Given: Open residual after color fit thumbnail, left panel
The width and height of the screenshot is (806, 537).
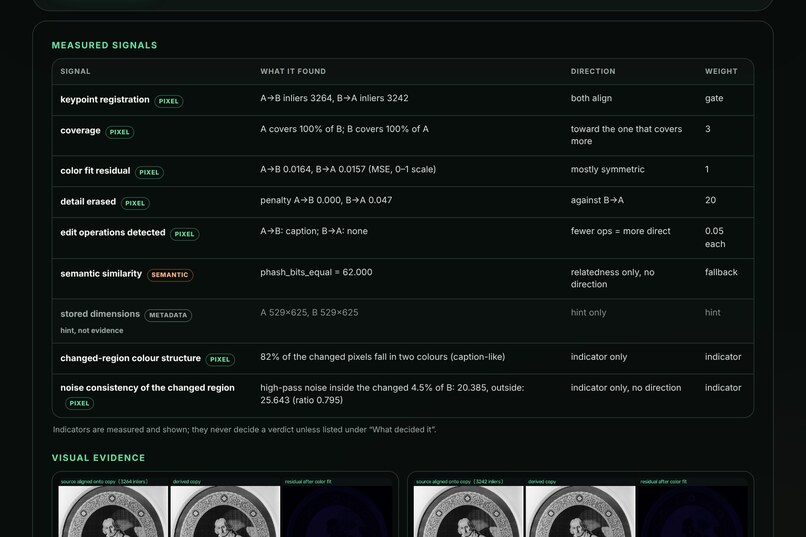Looking at the screenshot, I should pyautogui.click(x=337, y=511).
